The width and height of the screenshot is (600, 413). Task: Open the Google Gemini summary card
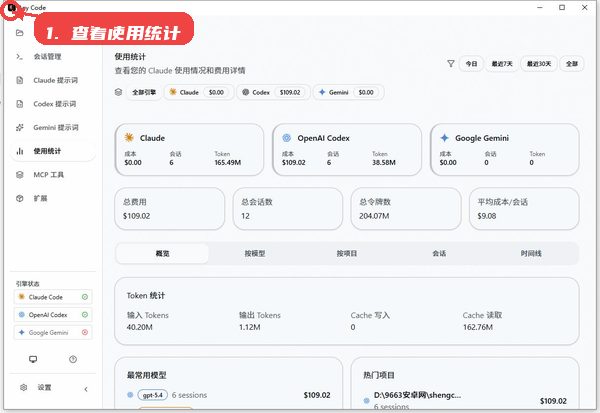click(505, 150)
